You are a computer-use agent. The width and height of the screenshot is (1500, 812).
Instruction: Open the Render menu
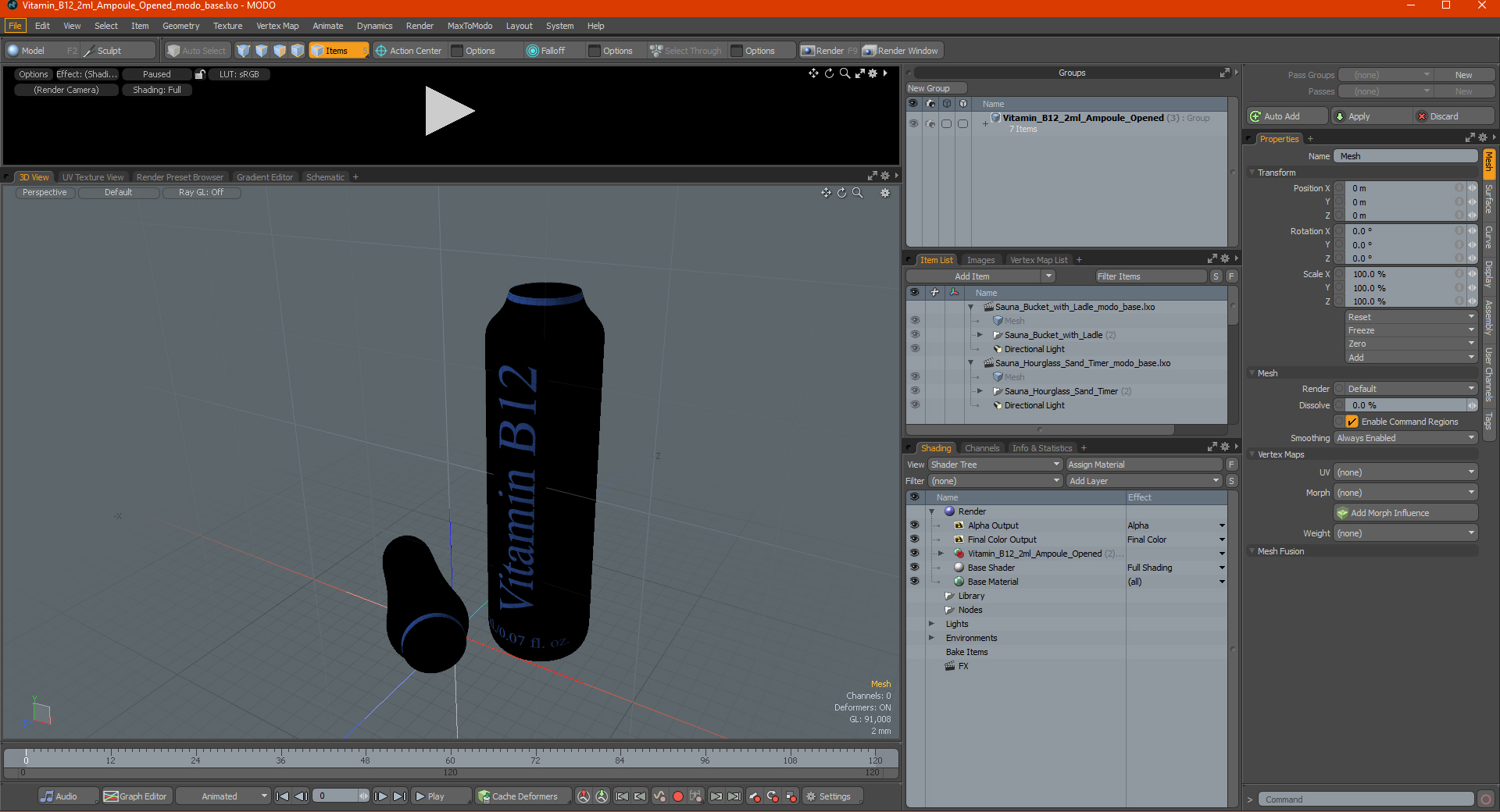[420, 26]
